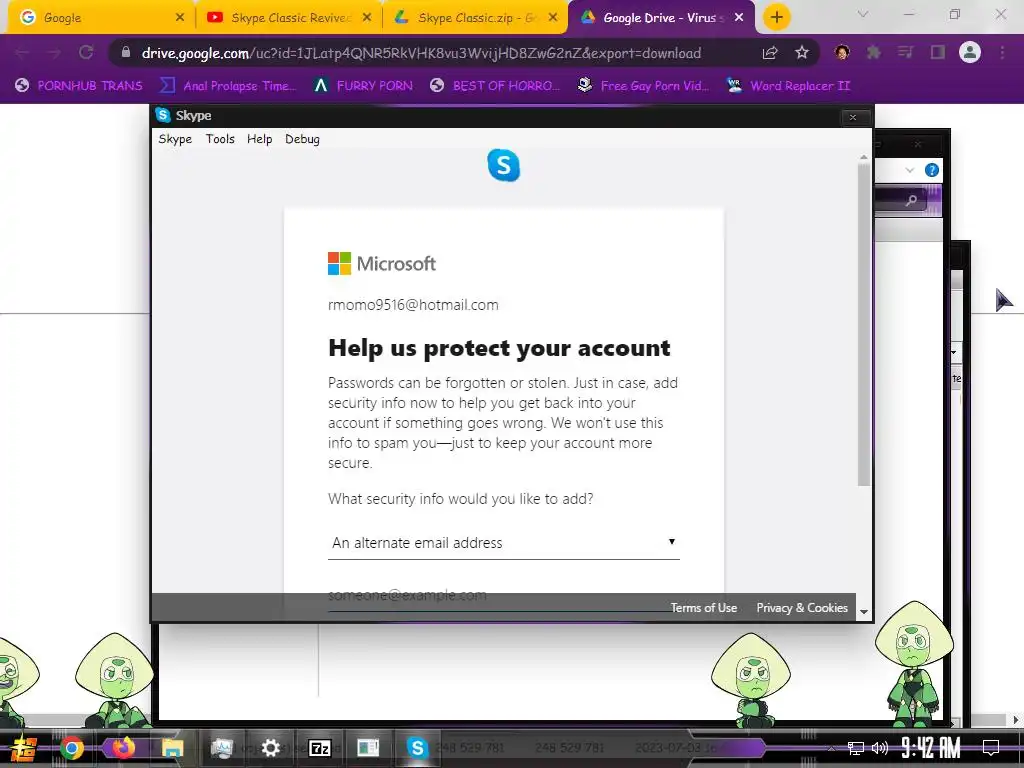Open the notification center icon

(x=991, y=748)
